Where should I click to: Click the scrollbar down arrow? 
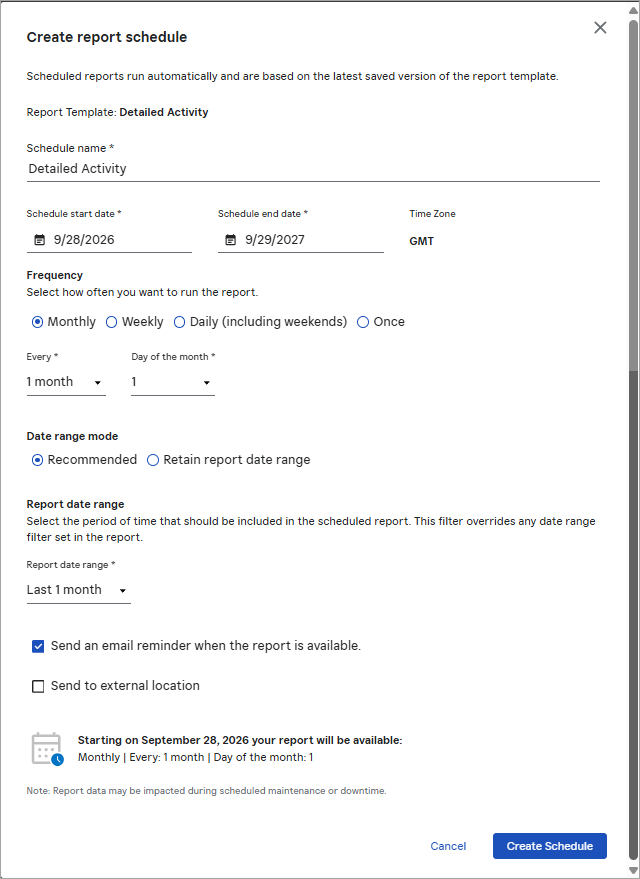point(633,871)
